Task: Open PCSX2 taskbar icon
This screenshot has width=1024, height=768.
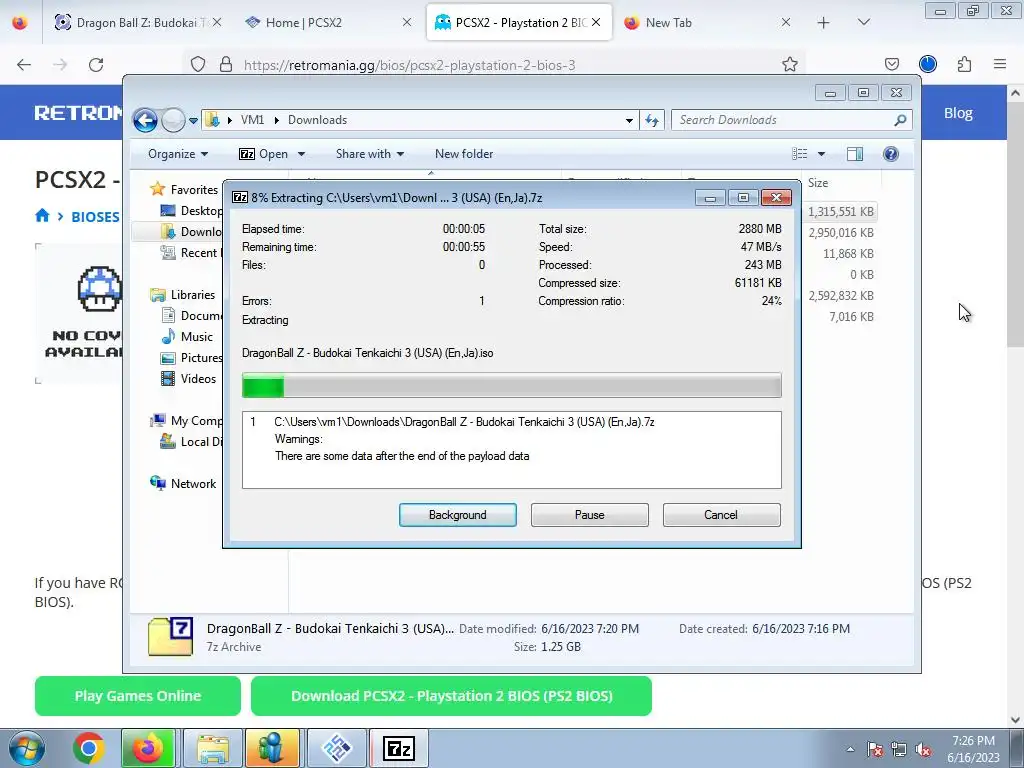Action: (337, 748)
